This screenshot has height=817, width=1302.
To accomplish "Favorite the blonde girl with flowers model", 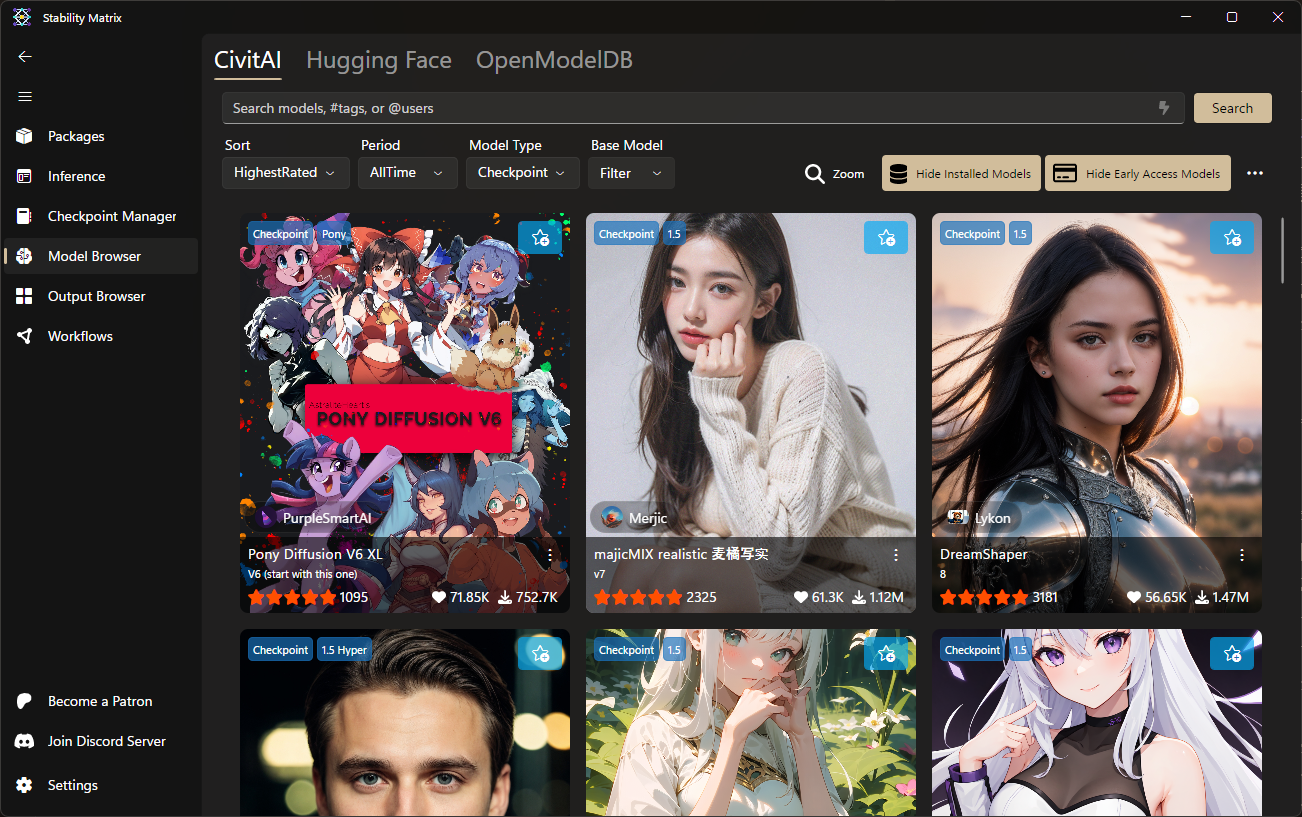I will coord(886,653).
